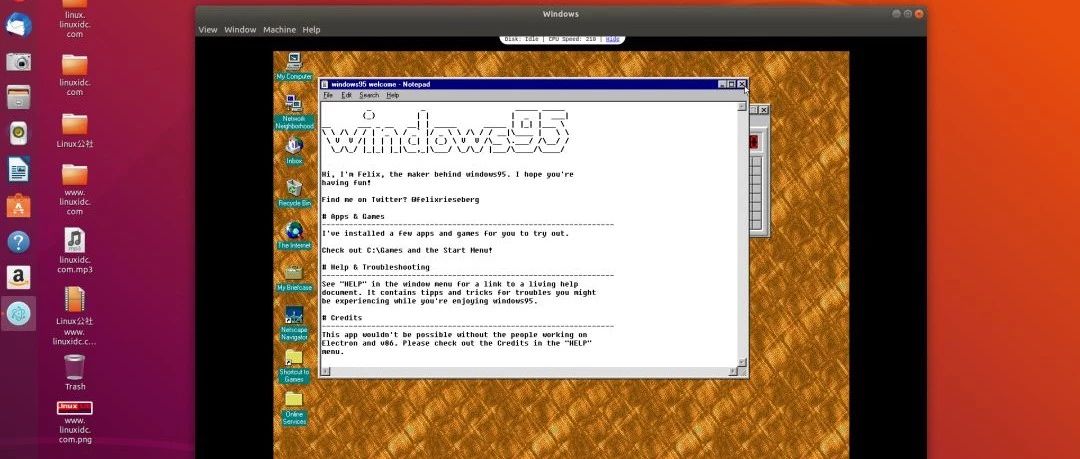Click the '# Apps & Games' heading
Viewport: 1080px width, 459px height.
(x=353, y=216)
